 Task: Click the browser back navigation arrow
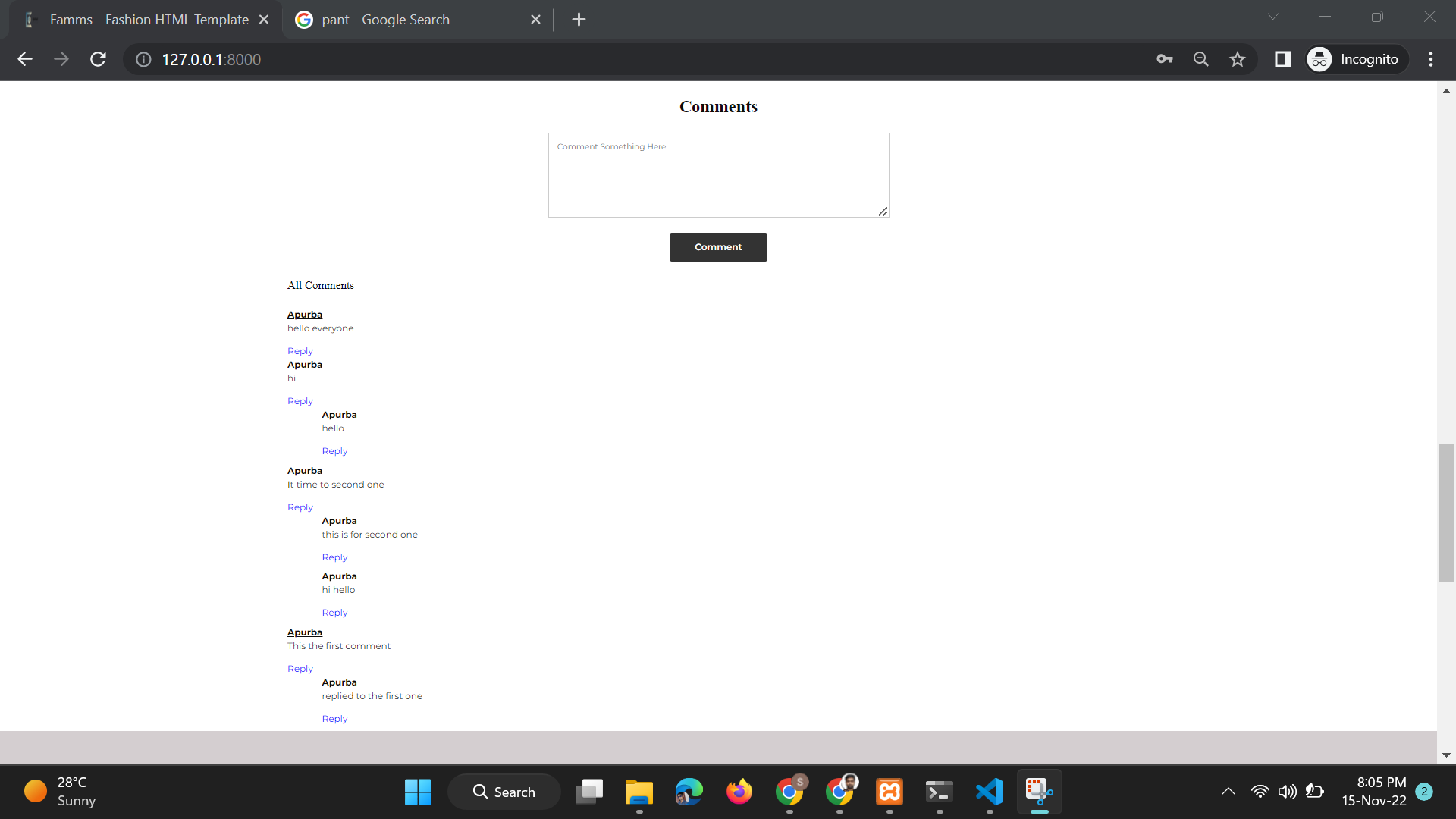point(25,59)
